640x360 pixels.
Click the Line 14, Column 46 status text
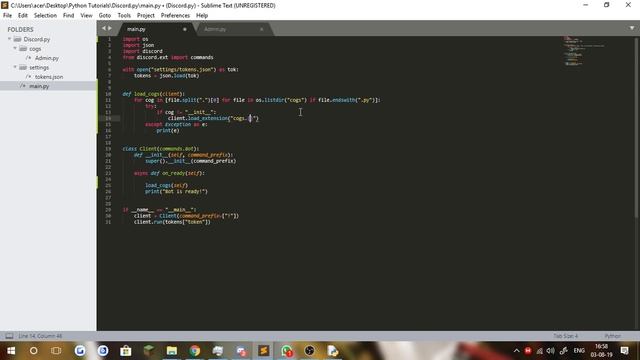tap(40, 336)
